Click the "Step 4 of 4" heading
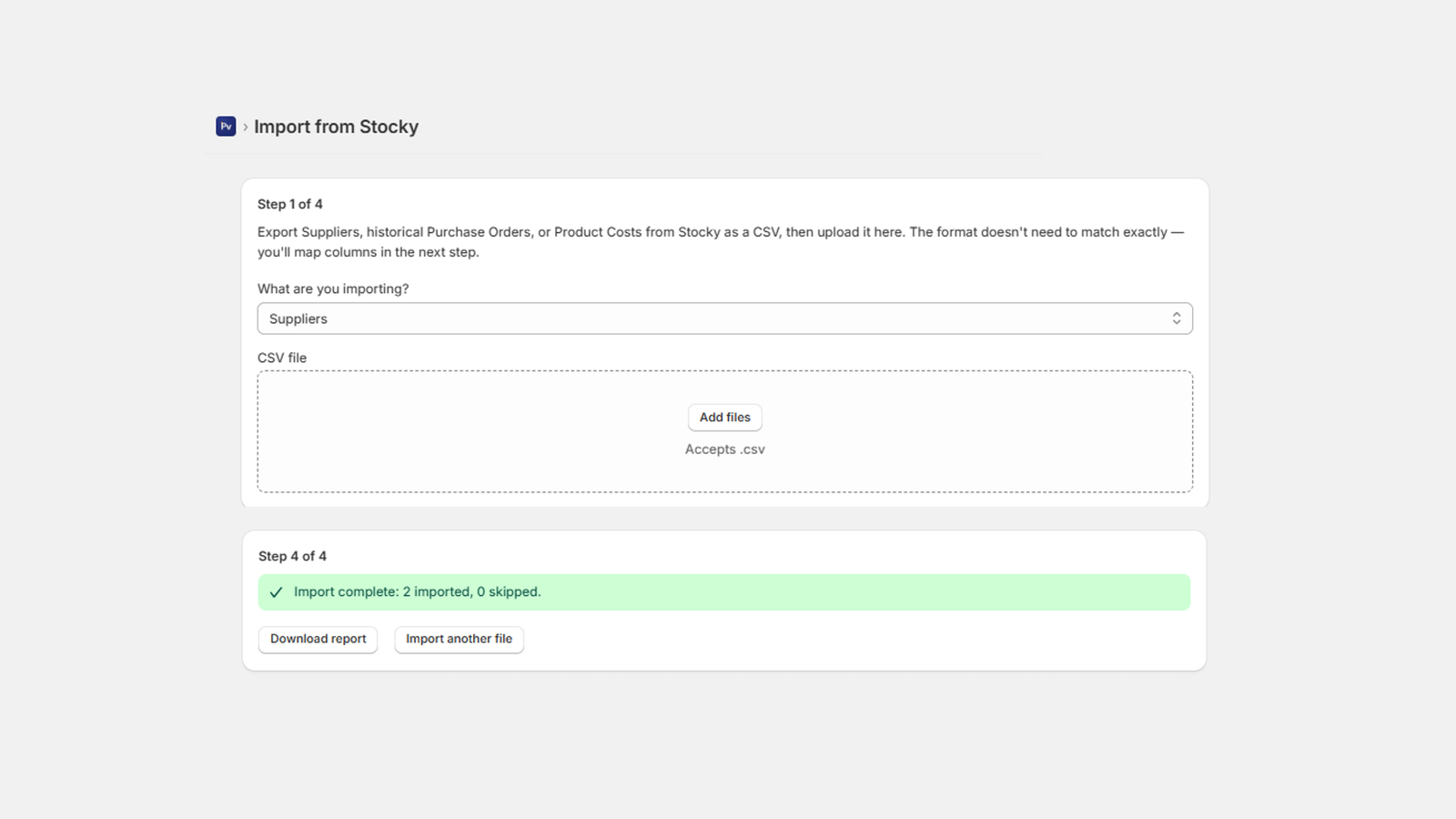The width and height of the screenshot is (1456, 819). (x=292, y=556)
